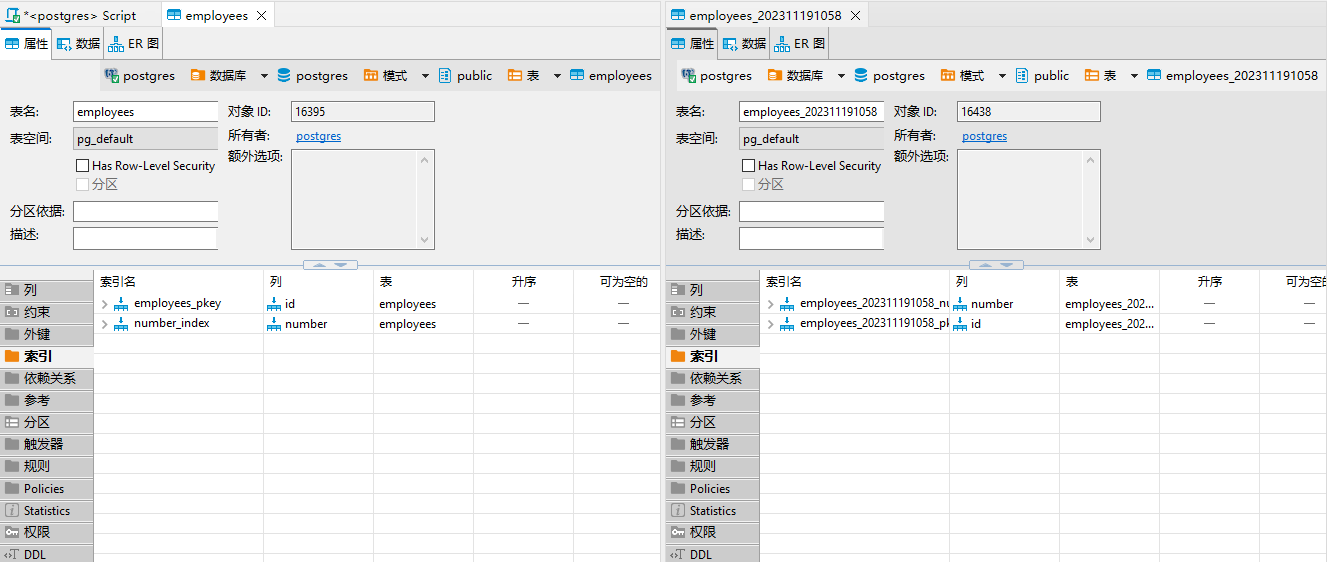Screen dimensions: 1327x562
Task: Open 约束 section in employees sidebar
Action: 46,312
